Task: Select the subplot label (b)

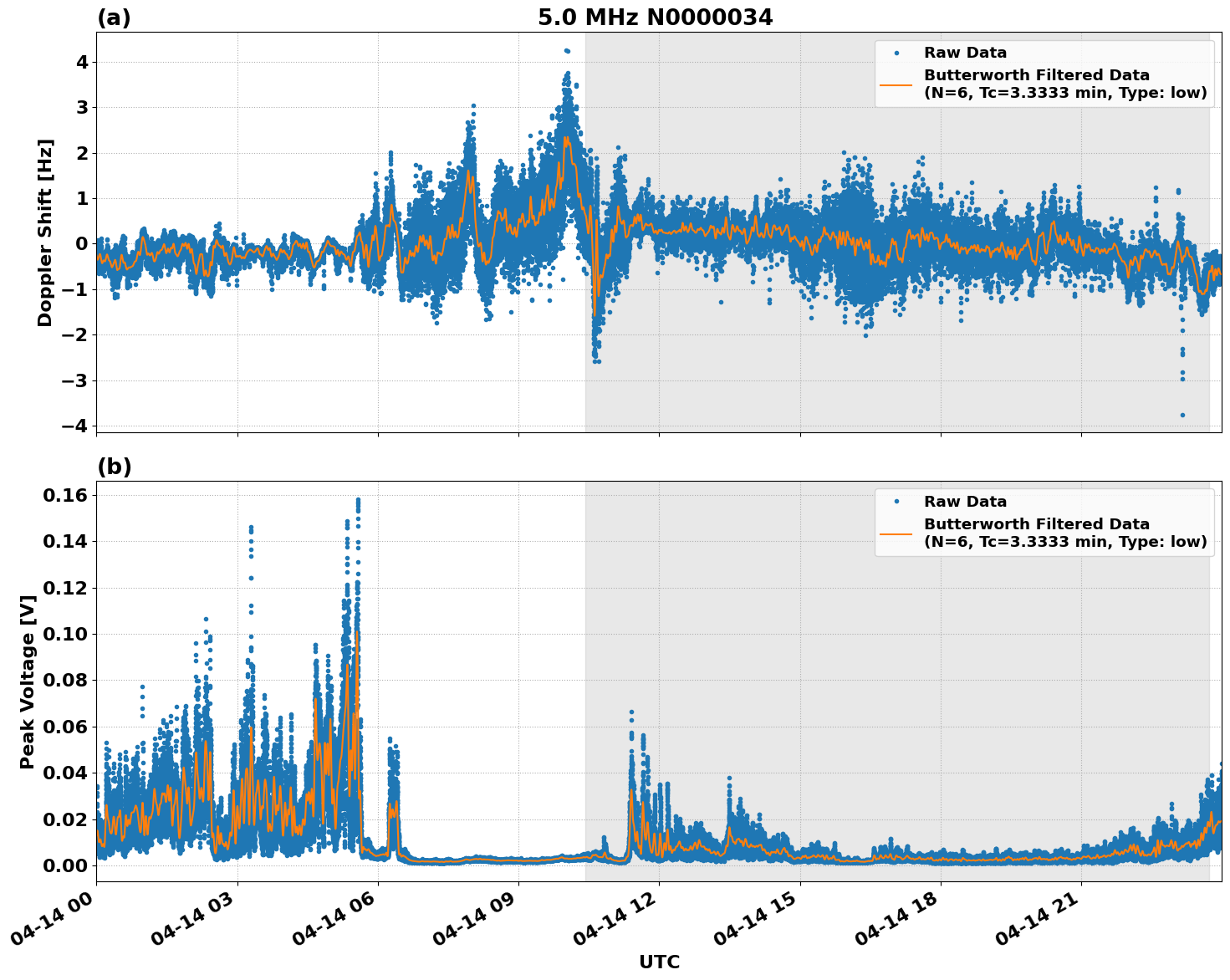Action: pyautogui.click(x=114, y=466)
